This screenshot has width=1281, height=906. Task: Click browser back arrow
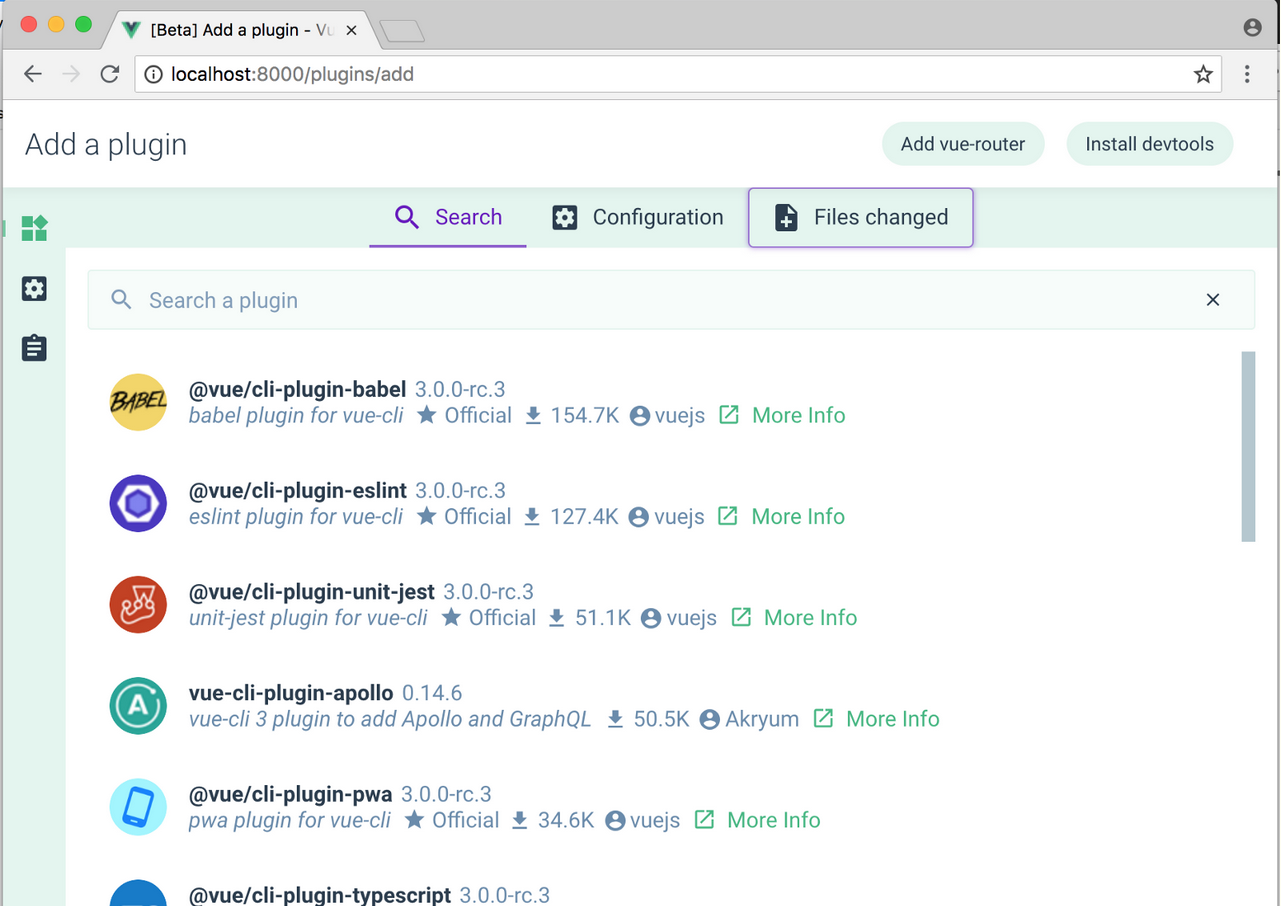pyautogui.click(x=33, y=74)
